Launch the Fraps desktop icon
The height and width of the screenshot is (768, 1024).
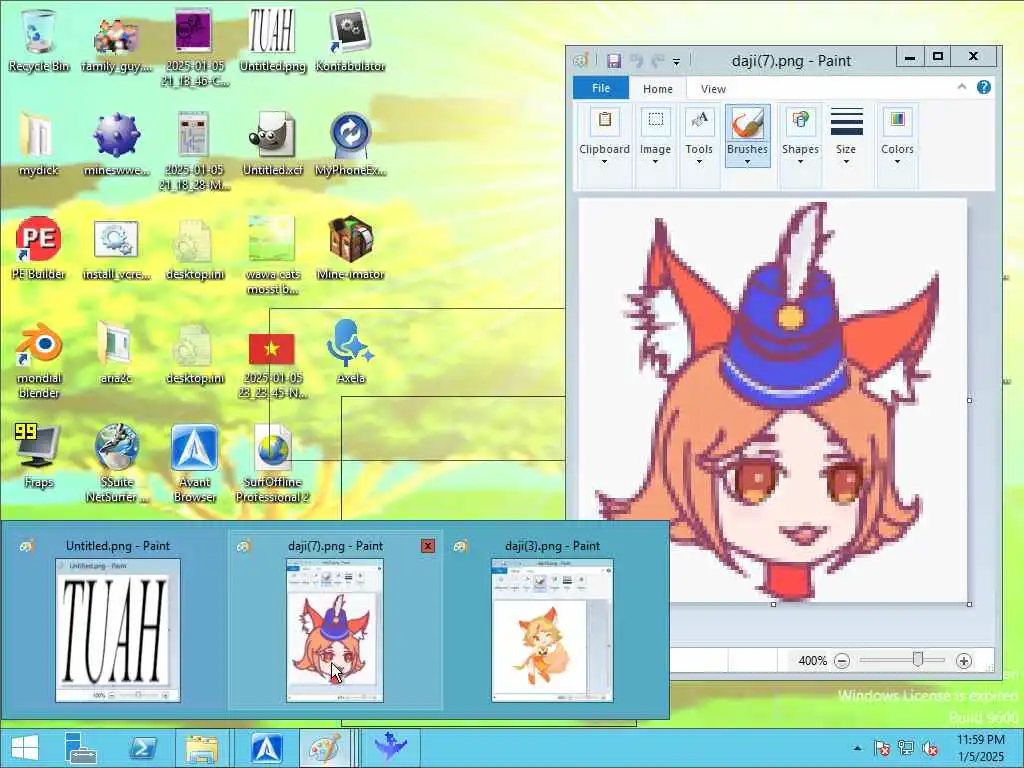pos(39,456)
